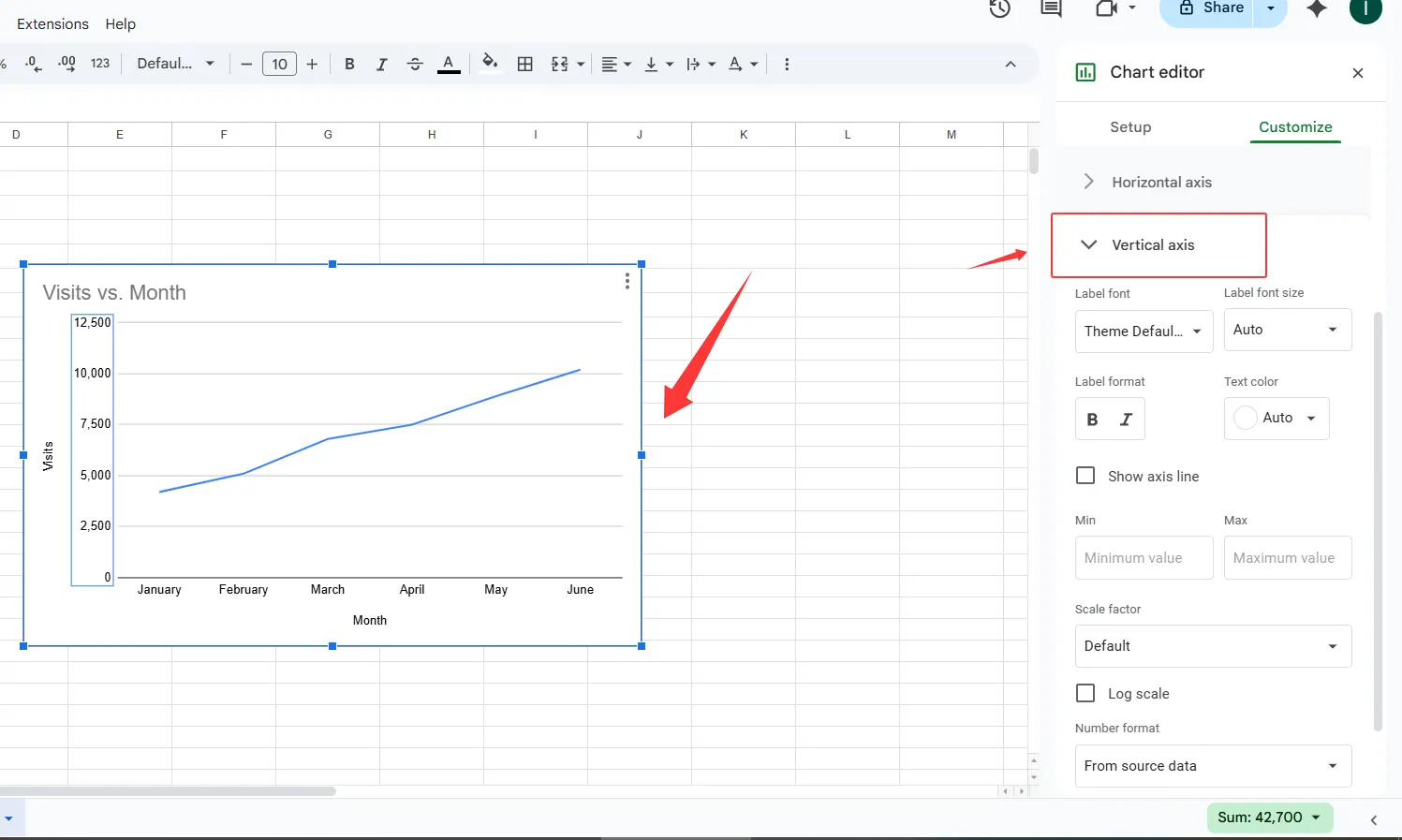This screenshot has height=840, width=1402.
Task: Open the fill color paint bucket
Action: 489,64
